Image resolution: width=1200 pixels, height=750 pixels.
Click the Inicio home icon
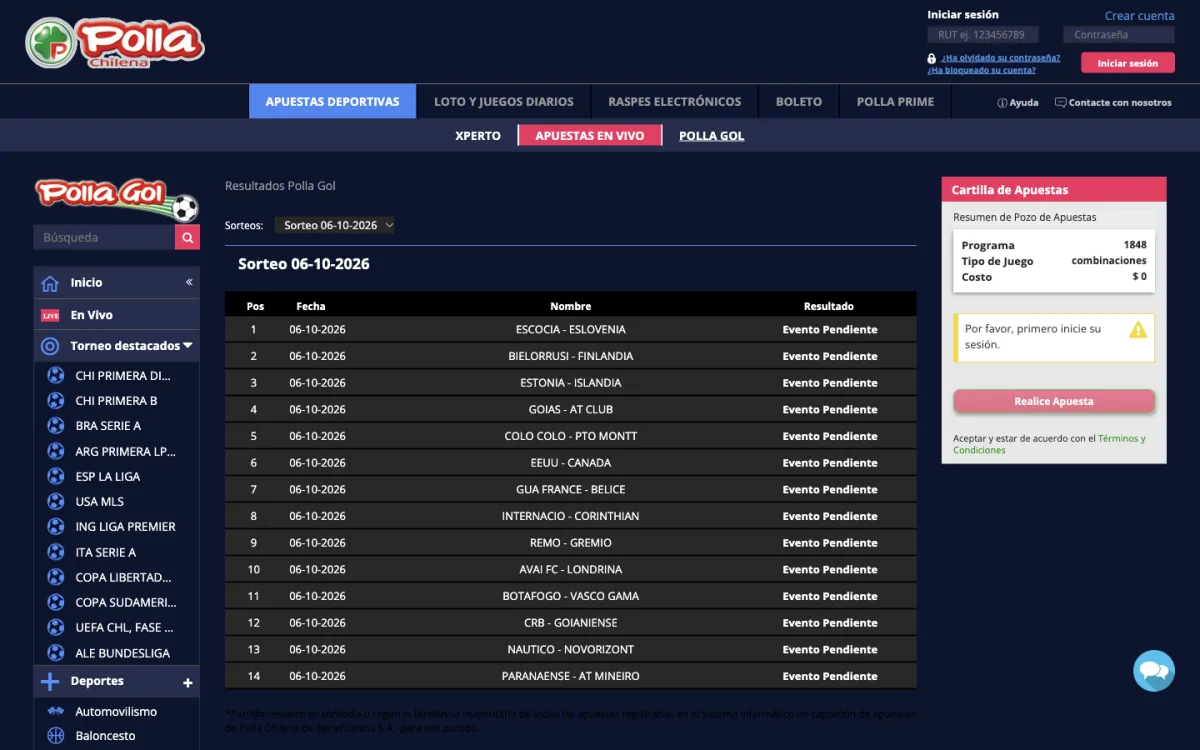coord(50,283)
